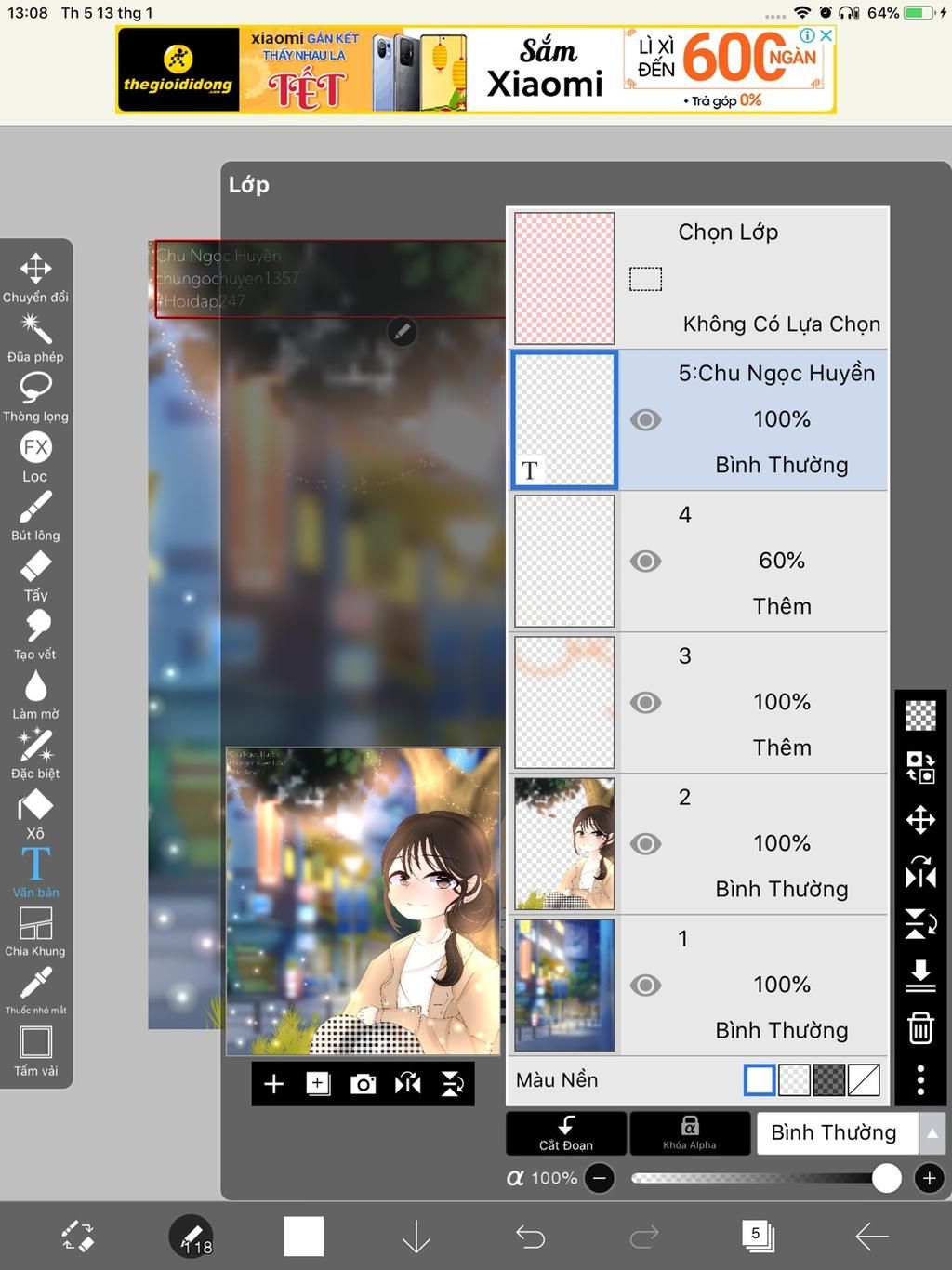Increase alpha opacity with plus button
952x1270 pixels.
point(929,1179)
